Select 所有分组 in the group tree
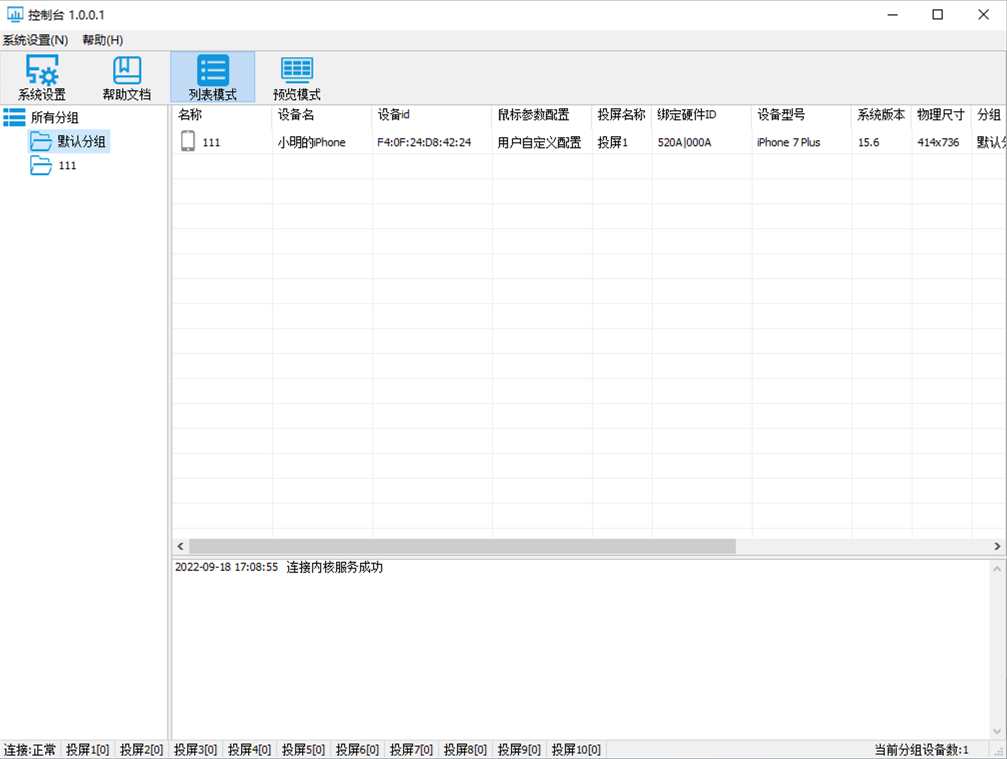1007x759 pixels. 55,118
